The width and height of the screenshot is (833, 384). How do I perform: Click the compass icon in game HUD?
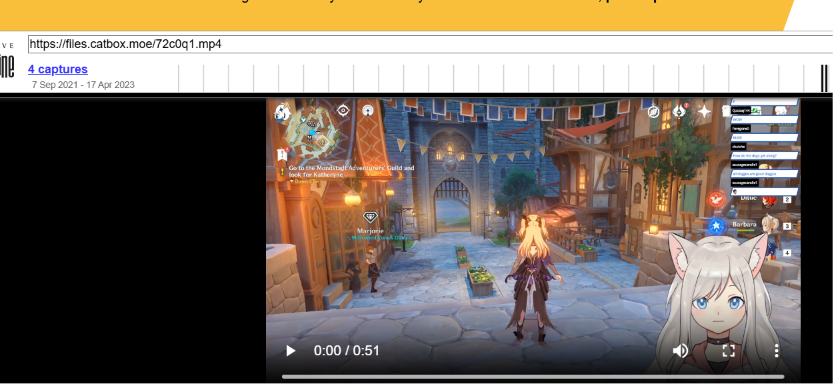tap(653, 112)
